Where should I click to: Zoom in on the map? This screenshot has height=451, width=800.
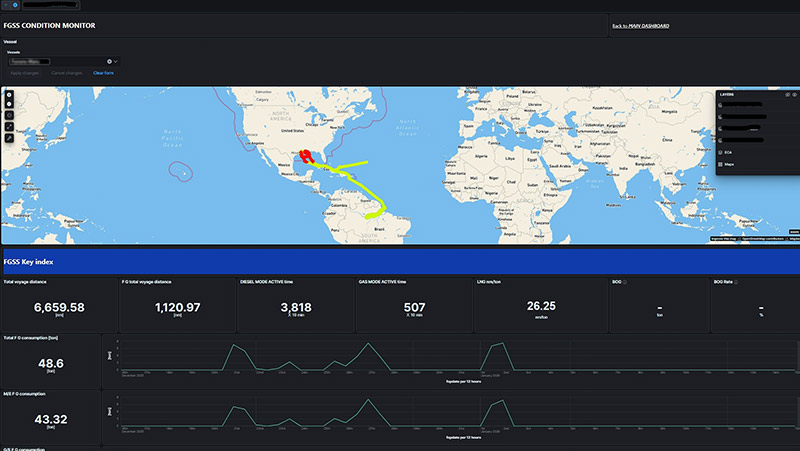click(9, 94)
